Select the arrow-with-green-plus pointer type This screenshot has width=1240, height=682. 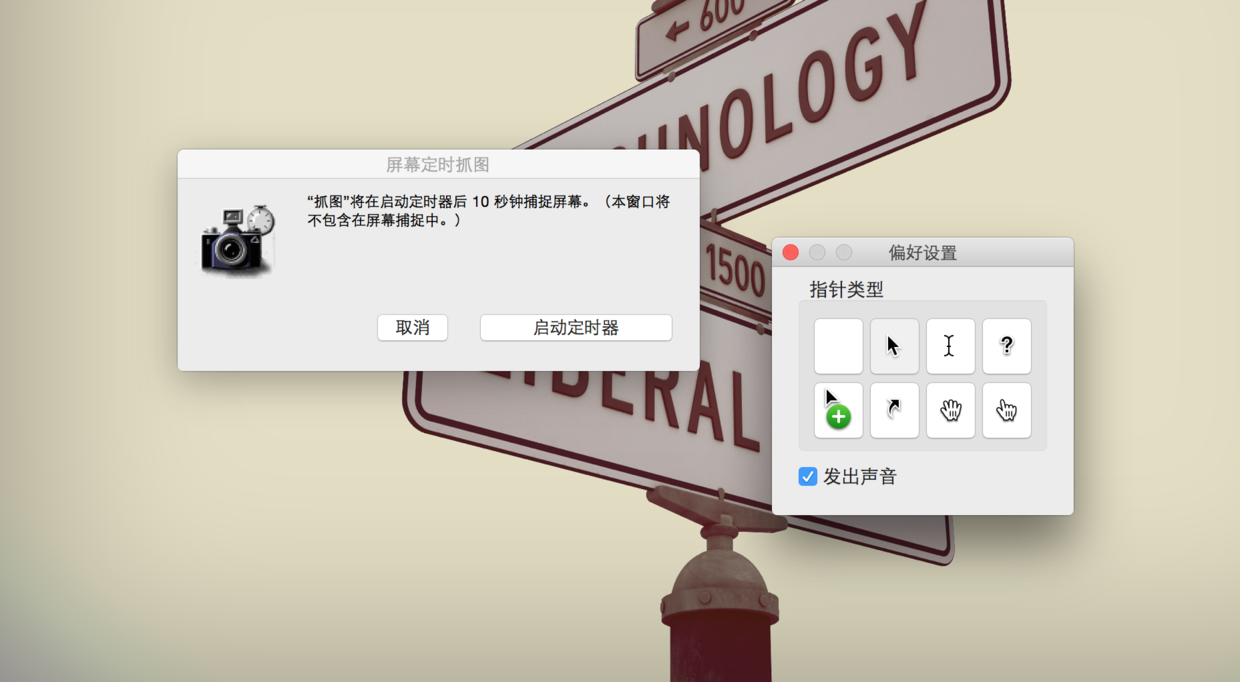tap(838, 410)
